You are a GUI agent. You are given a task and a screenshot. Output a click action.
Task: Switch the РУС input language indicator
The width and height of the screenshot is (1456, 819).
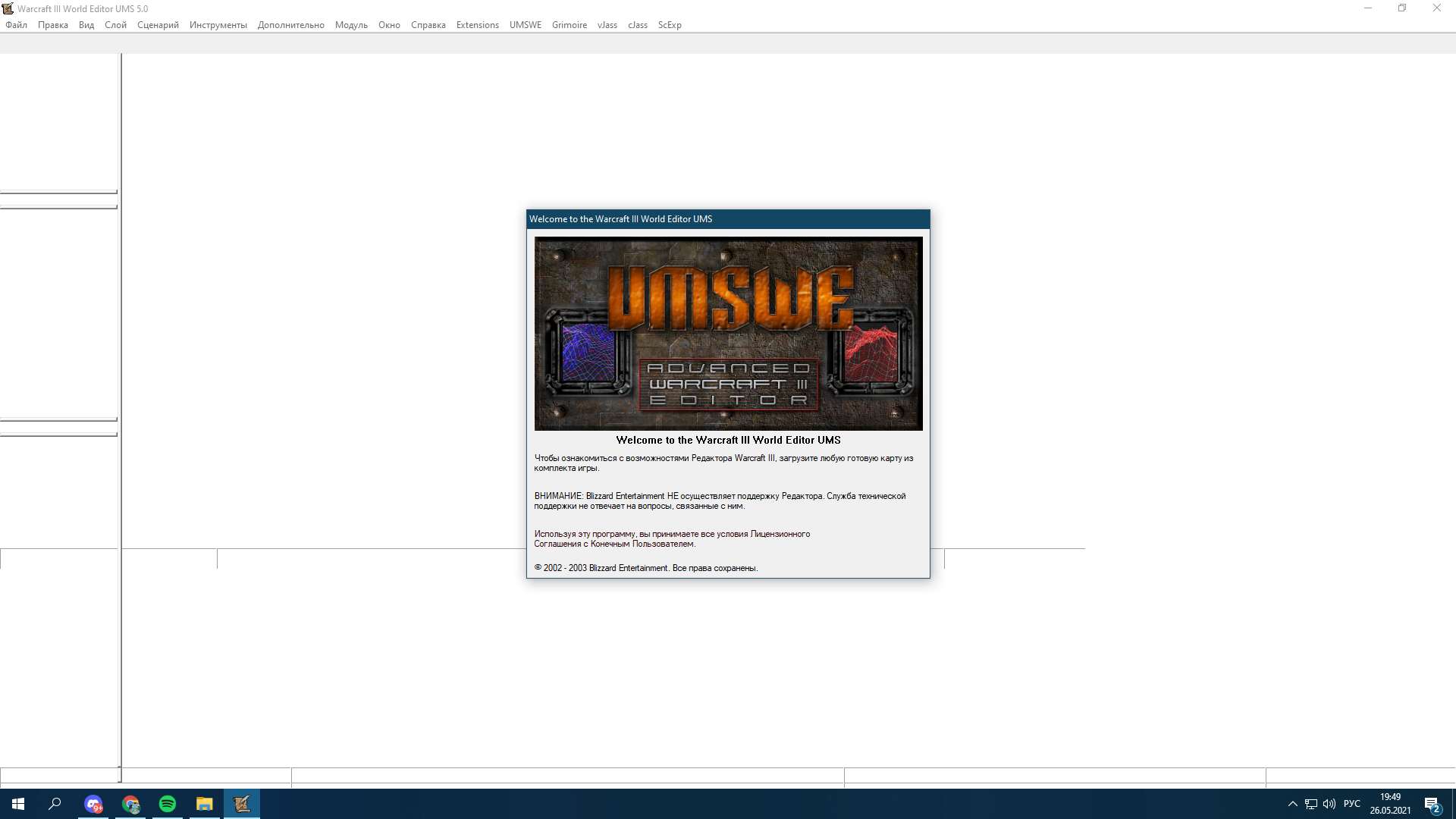1351,804
